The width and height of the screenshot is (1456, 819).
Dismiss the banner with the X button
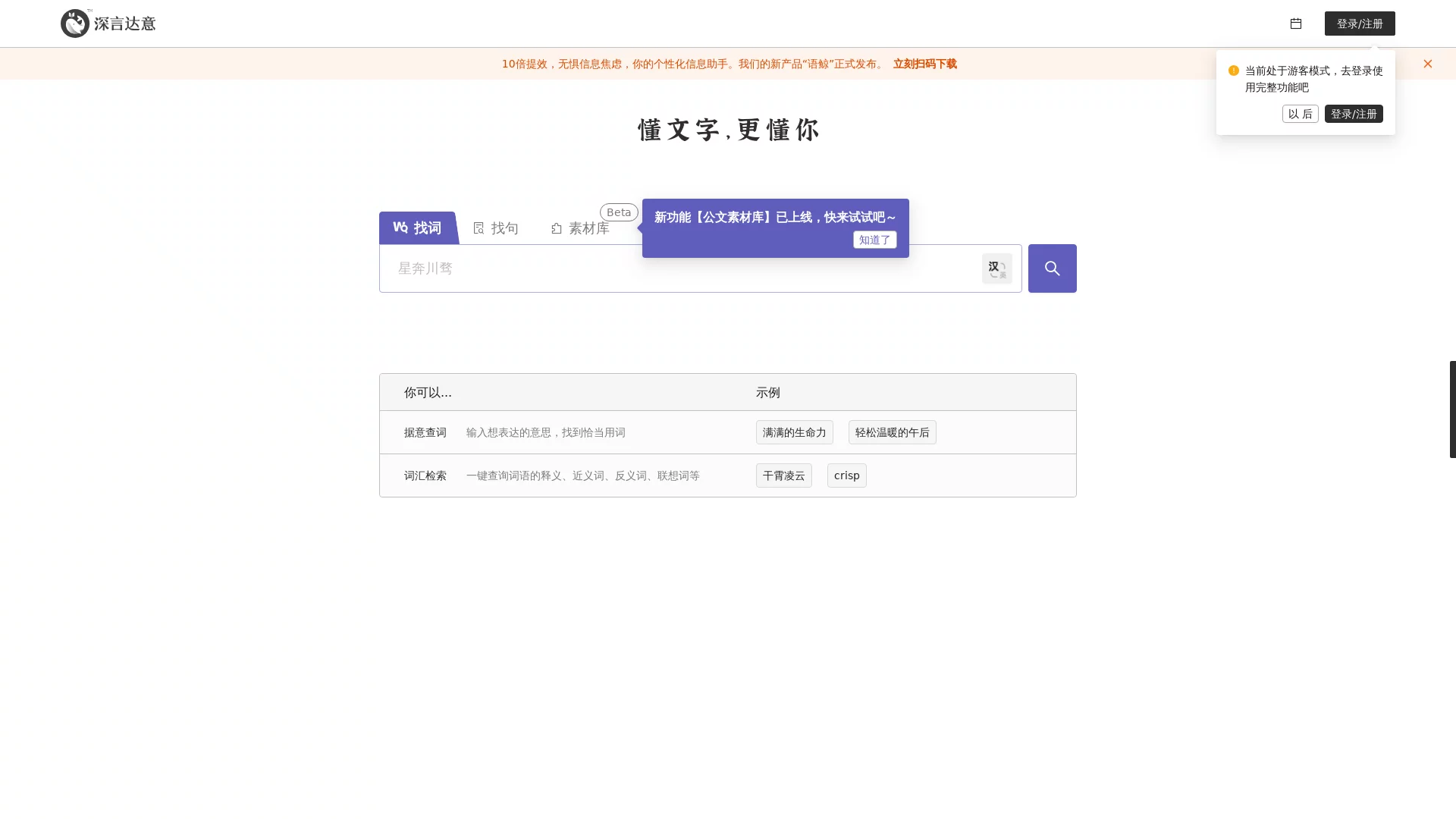coord(1427,64)
